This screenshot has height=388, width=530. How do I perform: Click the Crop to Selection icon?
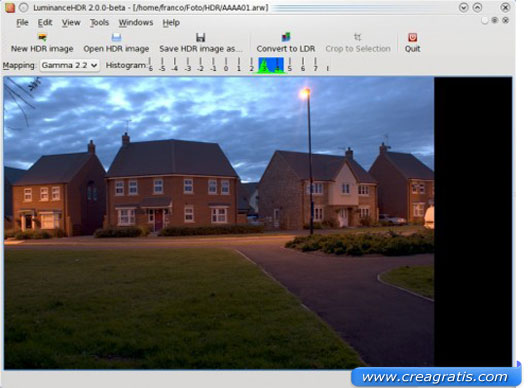pyautogui.click(x=358, y=37)
